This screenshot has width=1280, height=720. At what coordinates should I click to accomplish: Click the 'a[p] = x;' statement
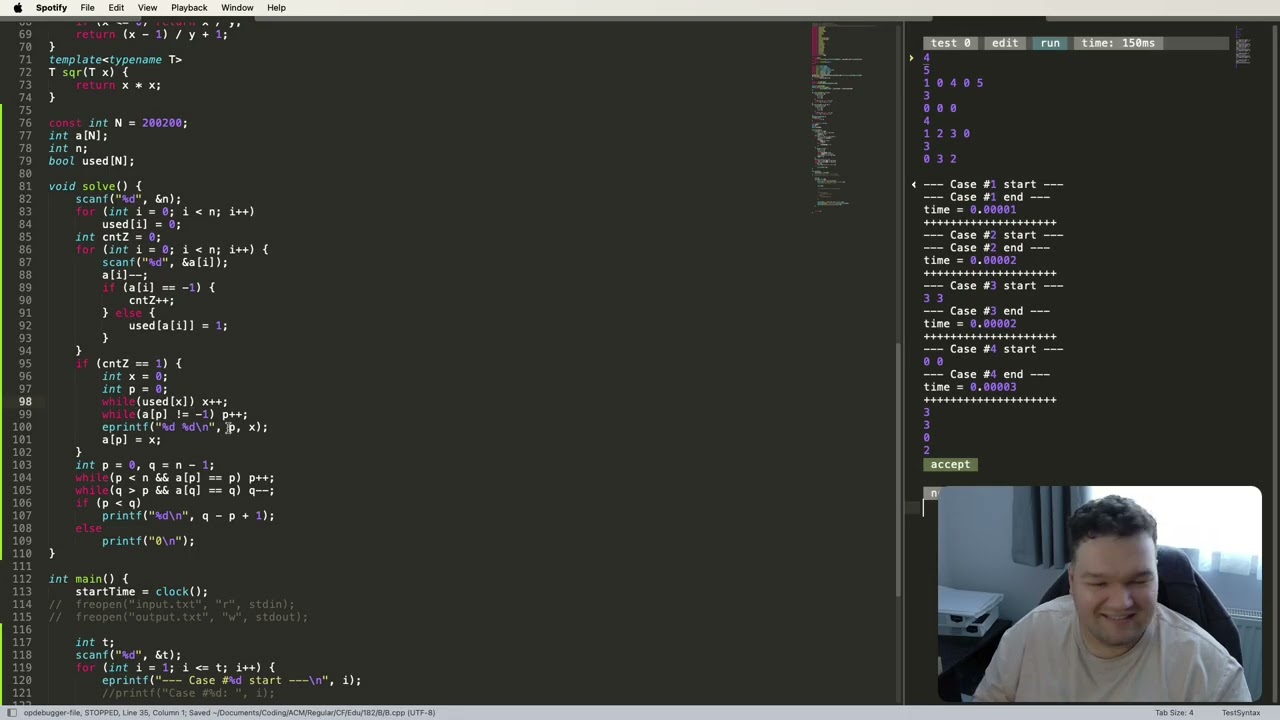click(x=131, y=440)
